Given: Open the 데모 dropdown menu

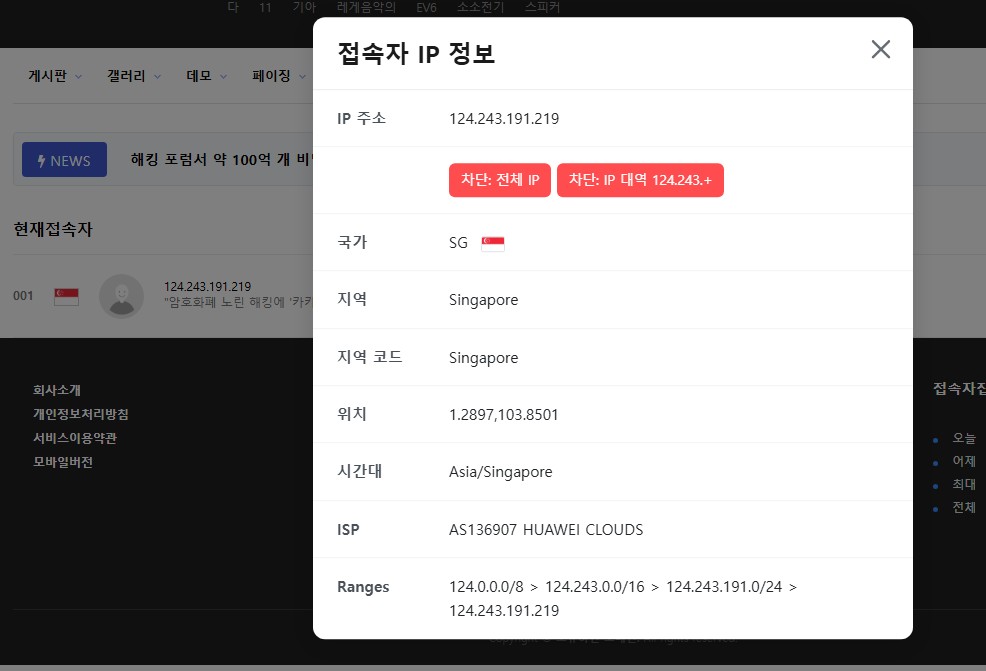Looking at the screenshot, I should point(204,76).
